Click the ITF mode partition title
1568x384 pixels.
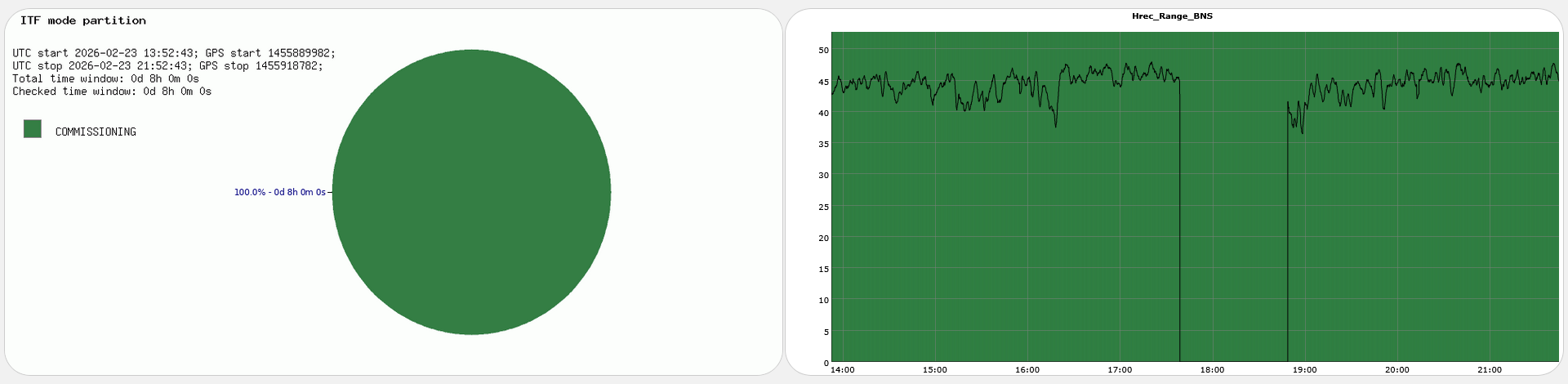click(83, 20)
